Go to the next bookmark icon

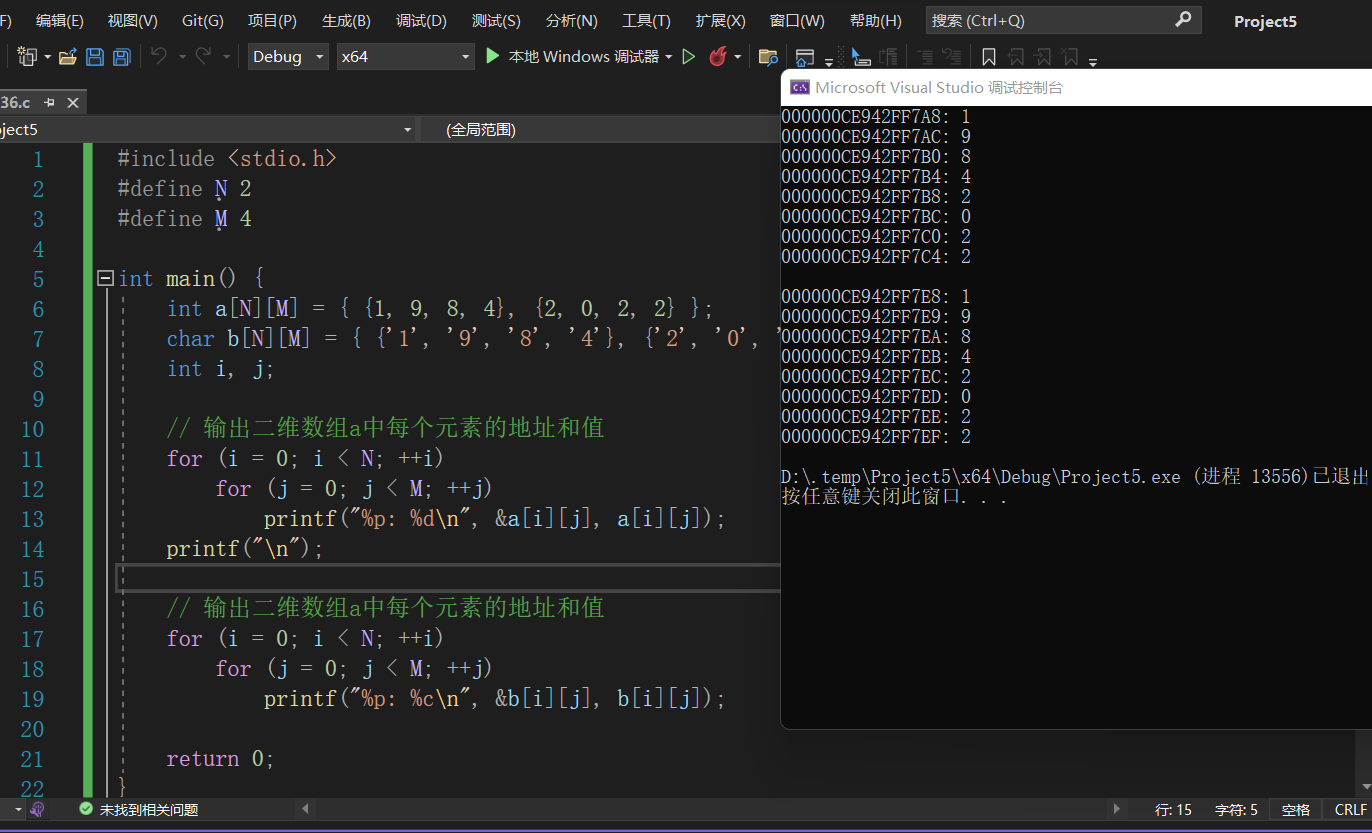point(1043,57)
